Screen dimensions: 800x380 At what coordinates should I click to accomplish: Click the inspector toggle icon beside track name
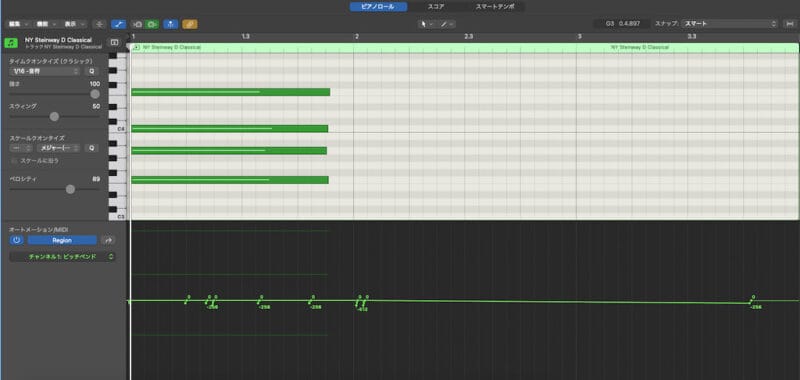click(x=114, y=42)
